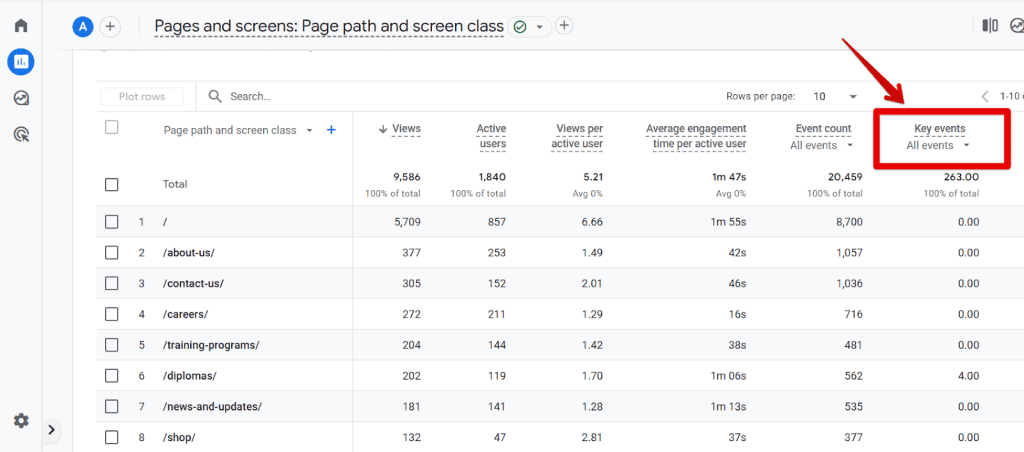Add a comparison with plus next to A
Screen dimensions: 1024x452
tap(110, 27)
